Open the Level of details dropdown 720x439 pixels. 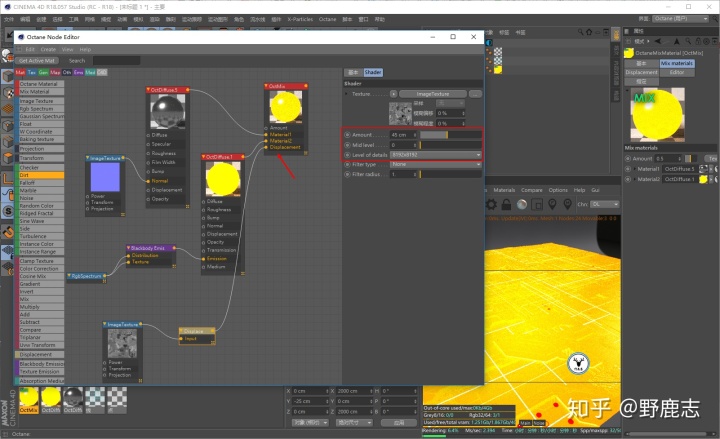click(x=435, y=155)
